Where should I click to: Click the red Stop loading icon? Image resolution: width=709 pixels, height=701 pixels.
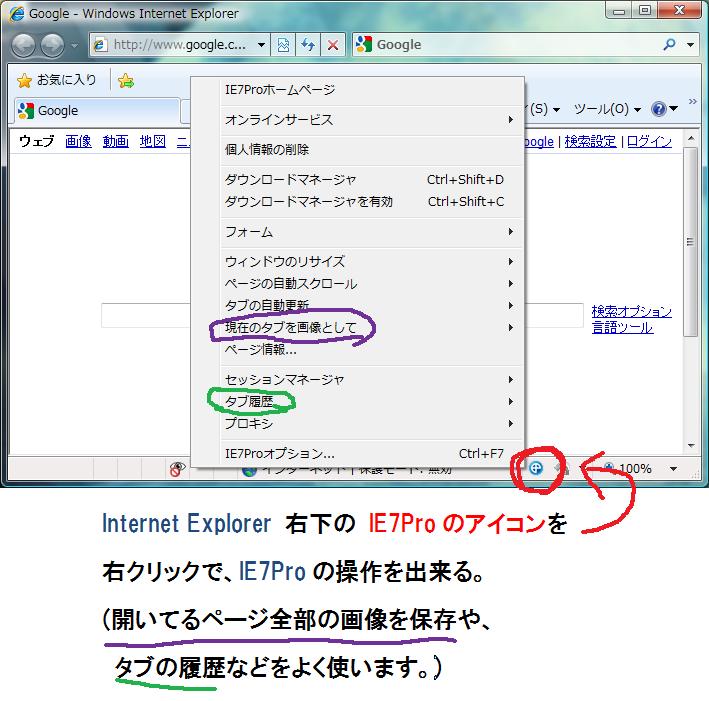coord(333,45)
